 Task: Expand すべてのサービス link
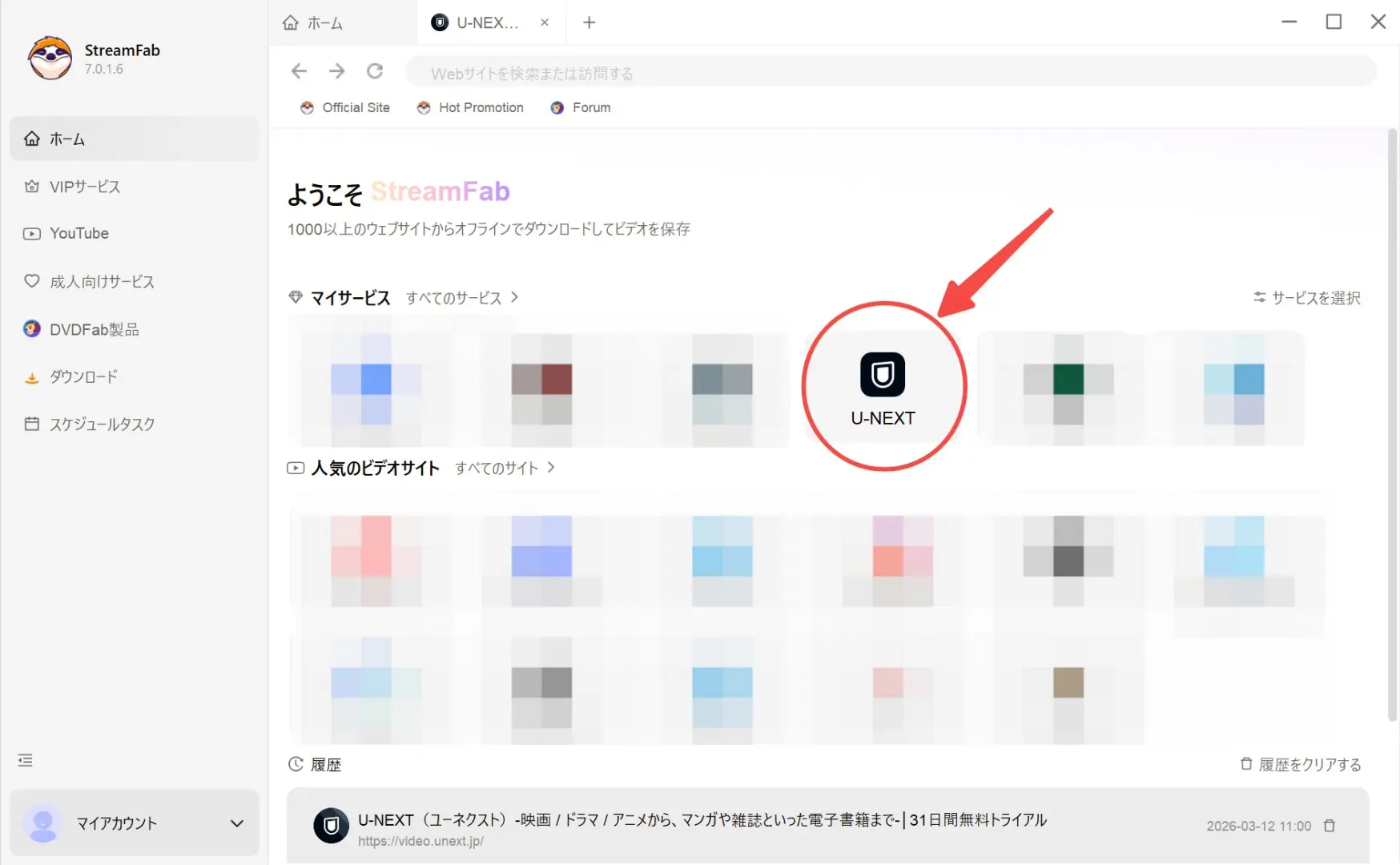click(x=462, y=298)
